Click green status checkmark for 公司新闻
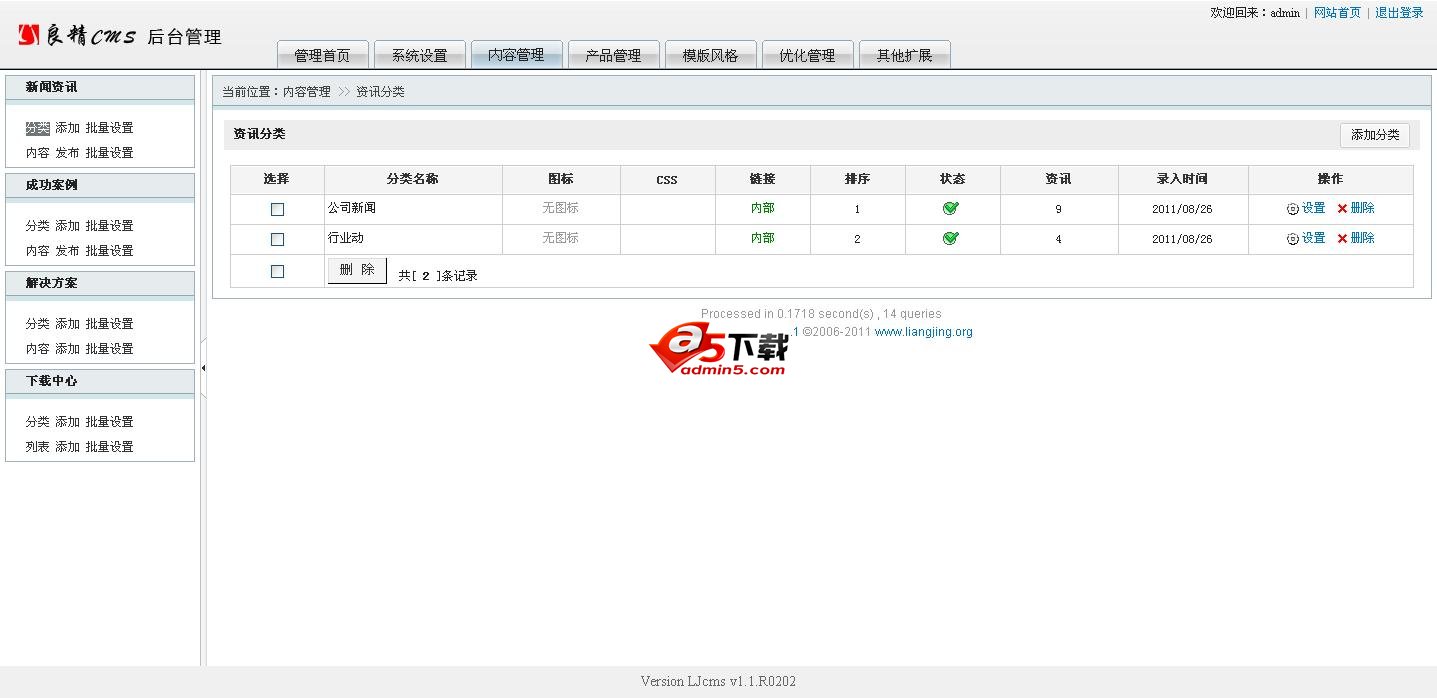Viewport: 1437px width, 698px height. point(951,208)
